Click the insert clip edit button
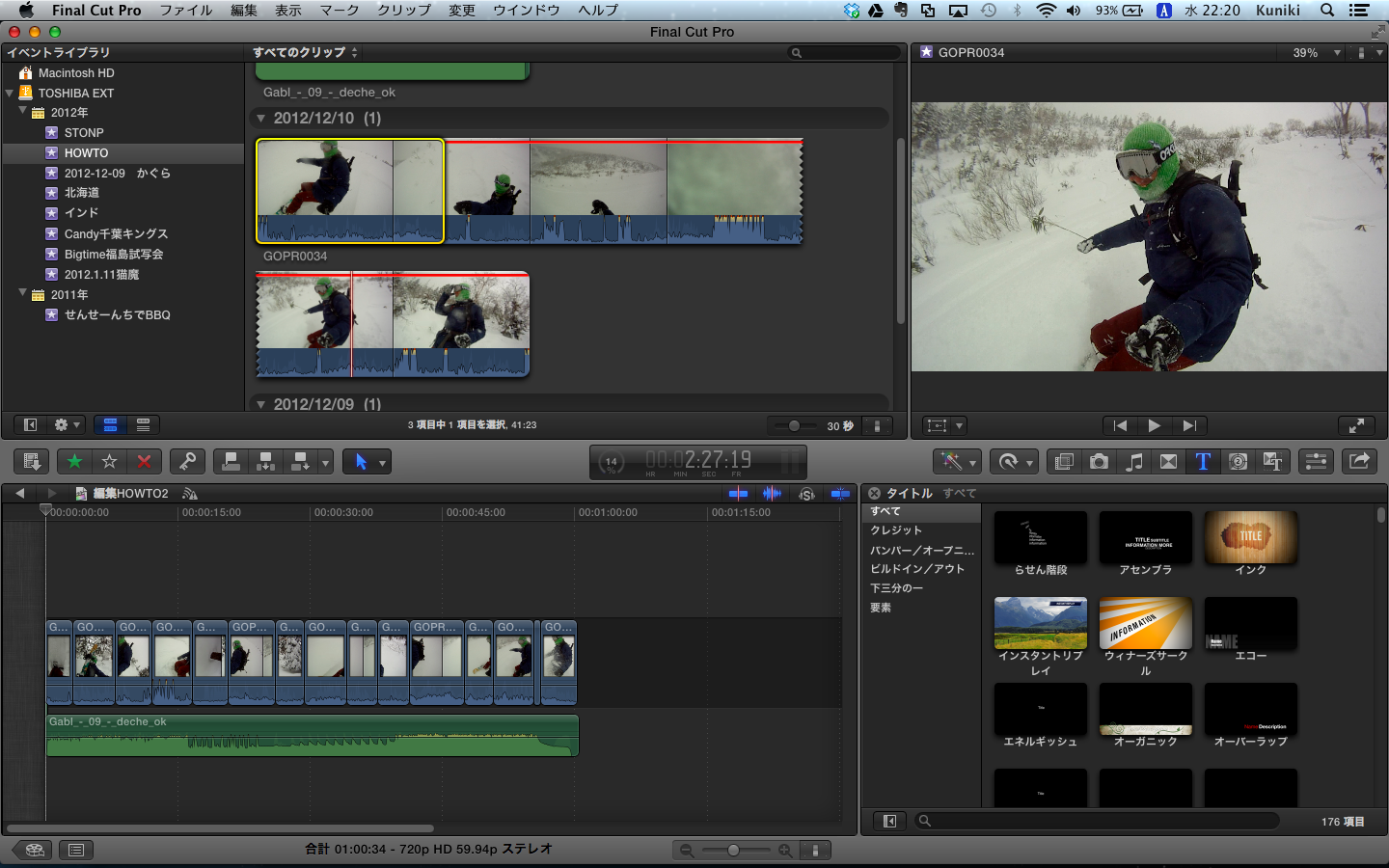The width and height of the screenshot is (1389, 868). [x=265, y=462]
